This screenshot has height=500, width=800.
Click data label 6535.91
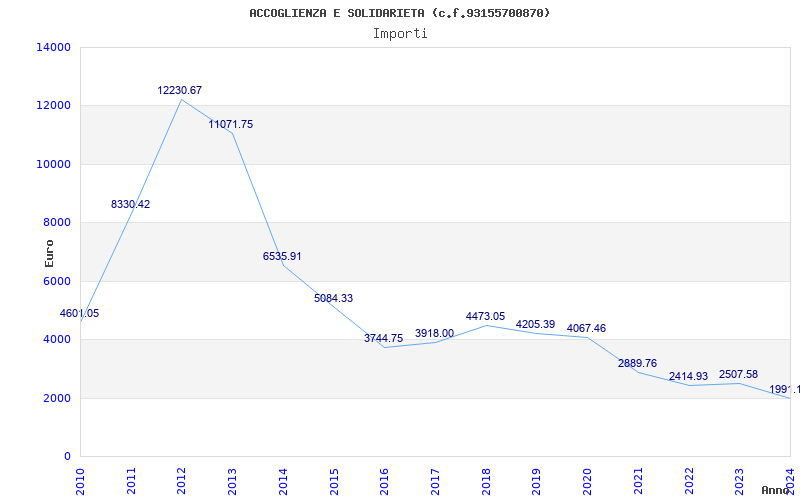pyautogui.click(x=282, y=257)
